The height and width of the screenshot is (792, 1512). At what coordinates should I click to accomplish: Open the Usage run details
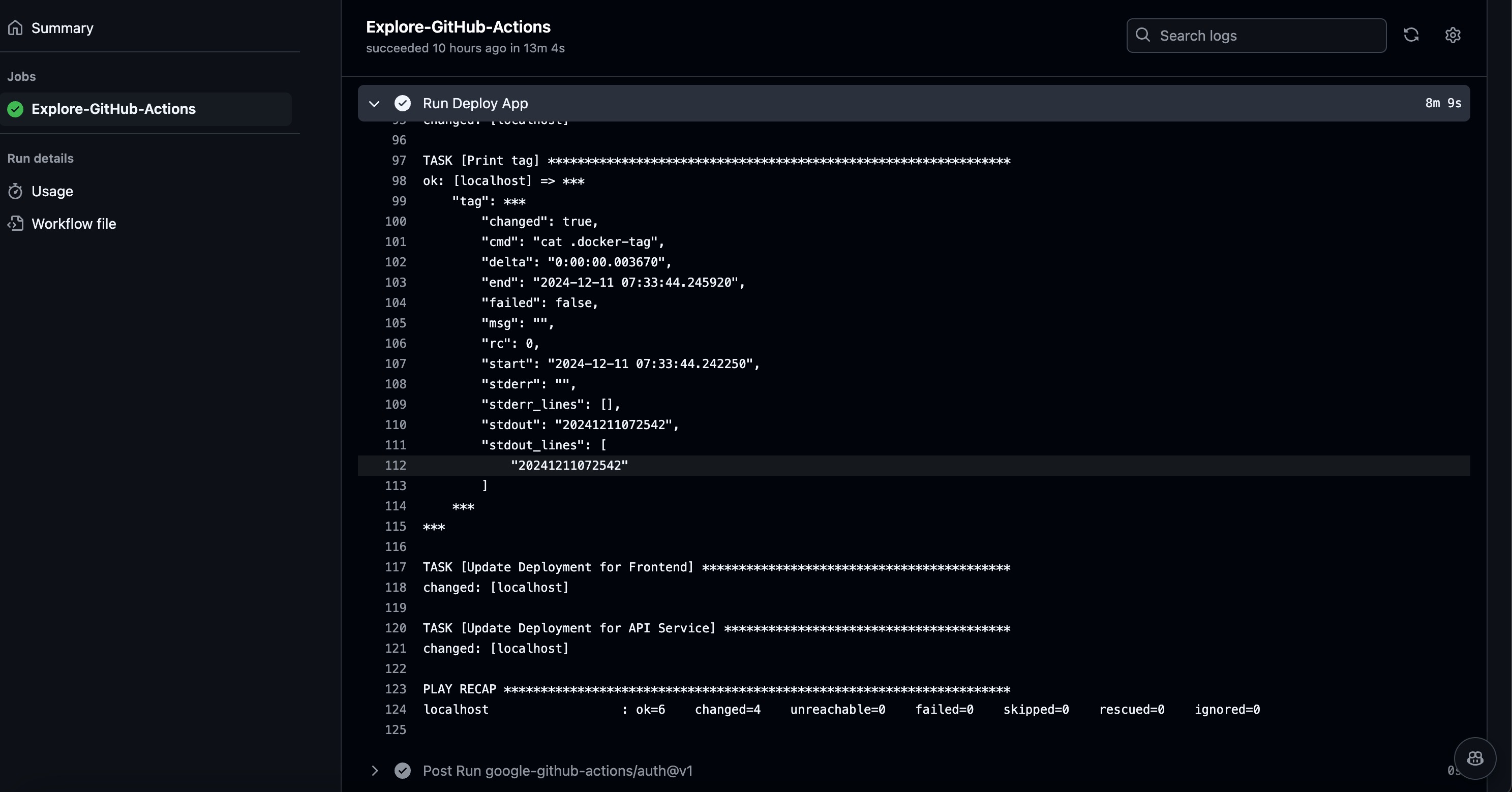[52, 192]
